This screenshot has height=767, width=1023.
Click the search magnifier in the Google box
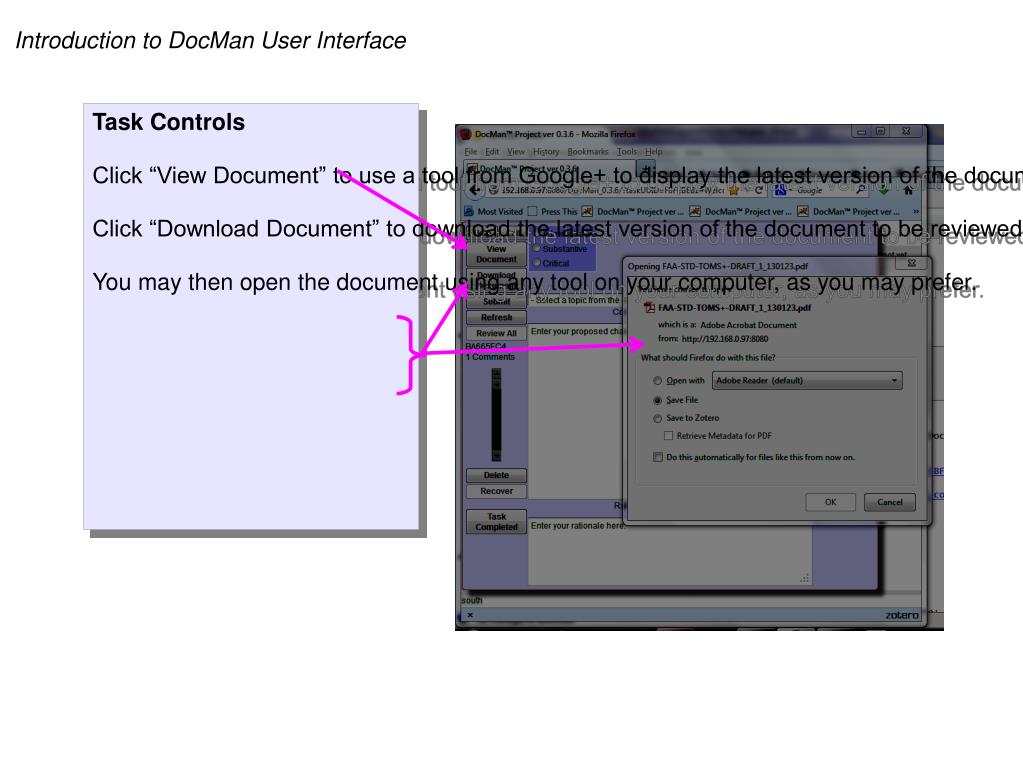coord(861,190)
